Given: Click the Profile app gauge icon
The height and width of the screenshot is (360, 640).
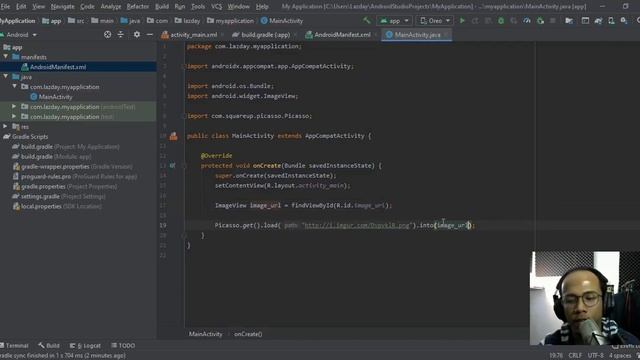Looking at the screenshot, I should click(527, 20).
